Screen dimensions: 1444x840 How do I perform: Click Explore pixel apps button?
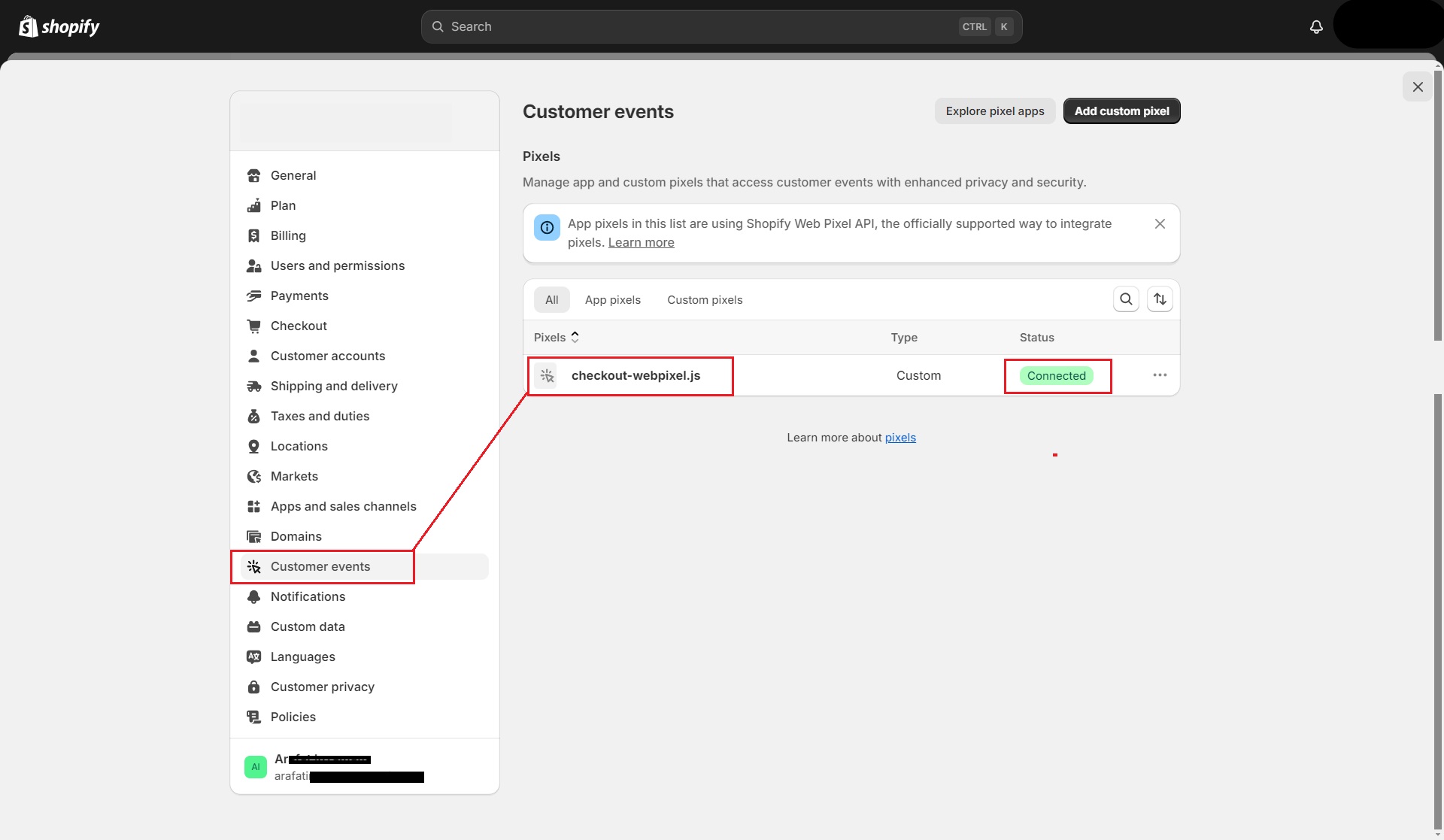pos(995,111)
